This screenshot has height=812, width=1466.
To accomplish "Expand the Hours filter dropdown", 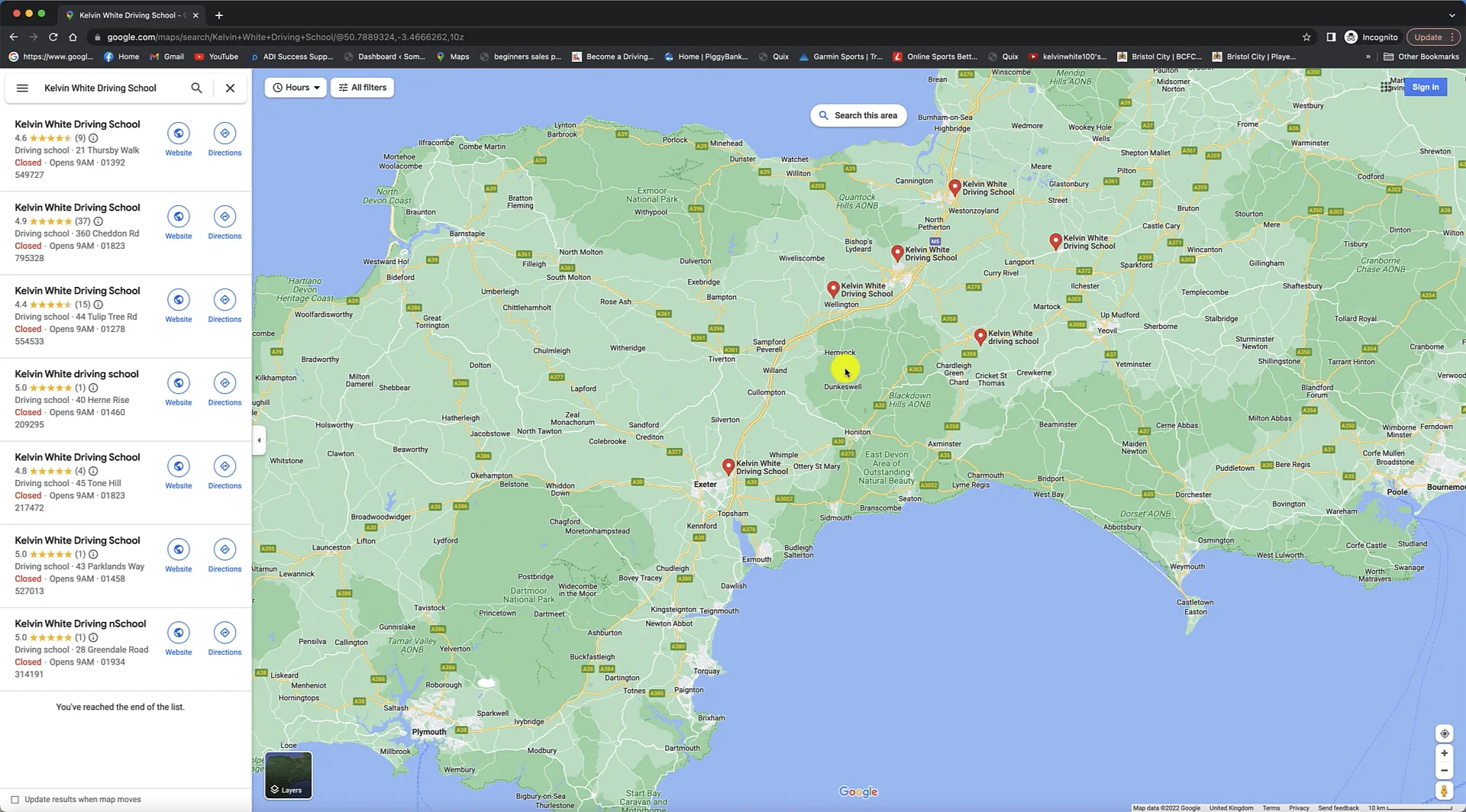I will 295,88.
